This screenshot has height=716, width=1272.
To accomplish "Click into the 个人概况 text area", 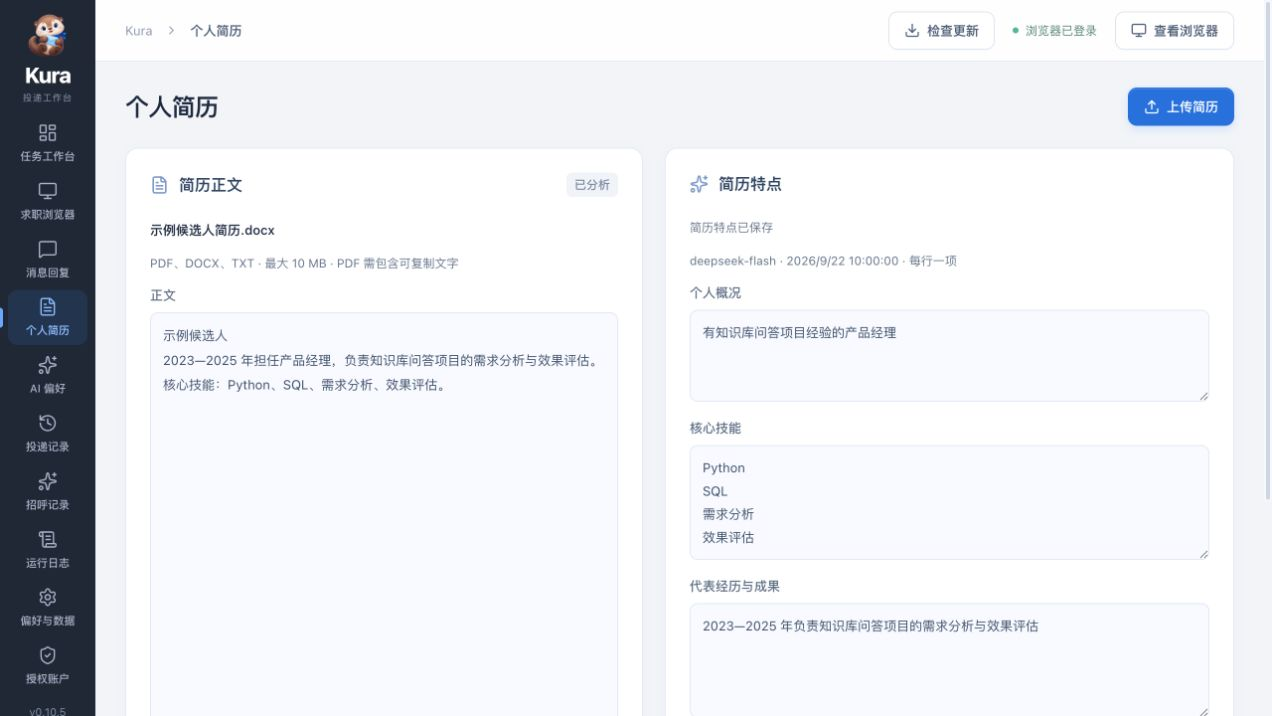I will click(x=949, y=356).
